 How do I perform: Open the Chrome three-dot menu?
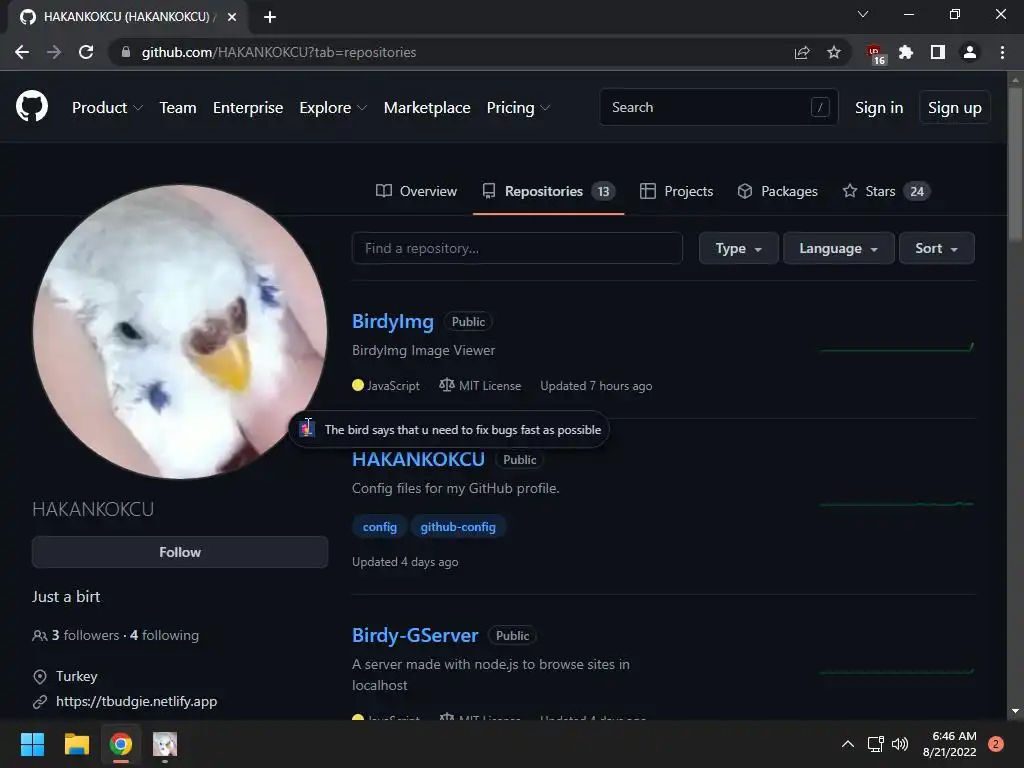[1002, 52]
